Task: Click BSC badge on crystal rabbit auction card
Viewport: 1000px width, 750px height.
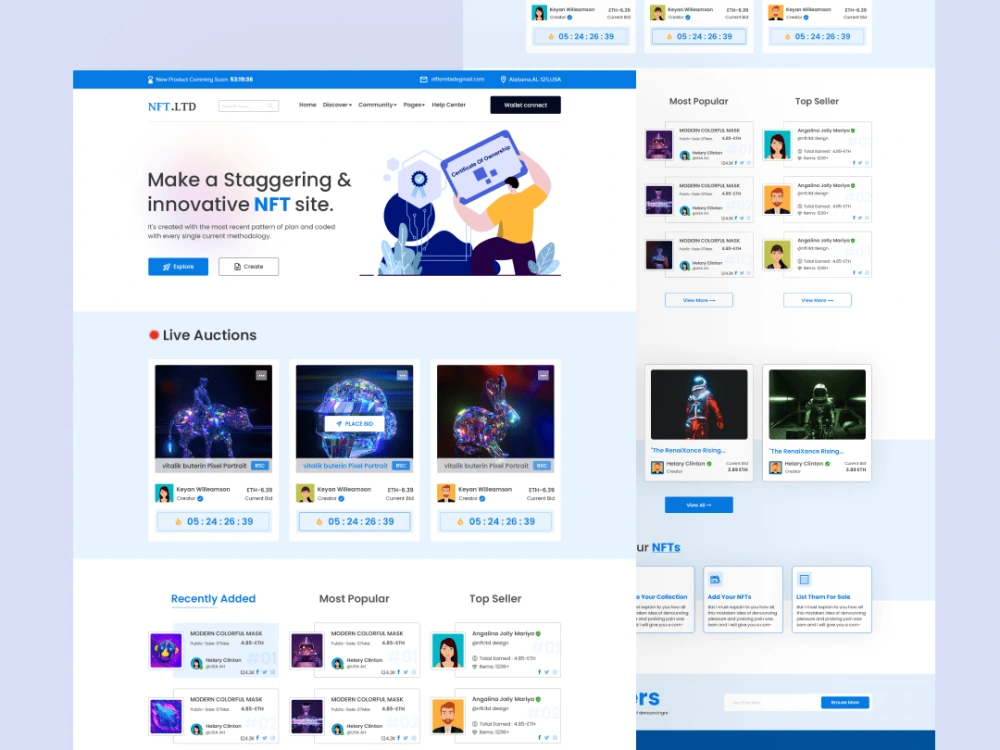Action: coord(541,466)
